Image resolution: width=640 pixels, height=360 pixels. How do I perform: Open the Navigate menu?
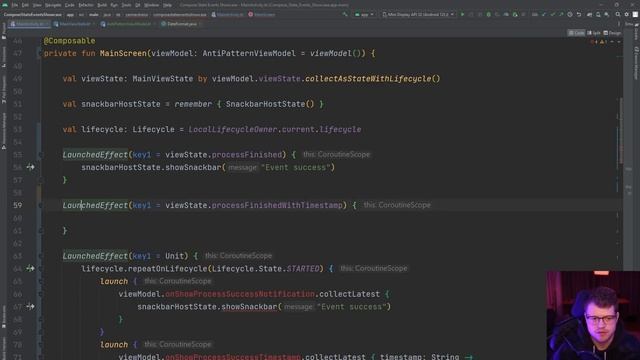click(x=53, y=5)
